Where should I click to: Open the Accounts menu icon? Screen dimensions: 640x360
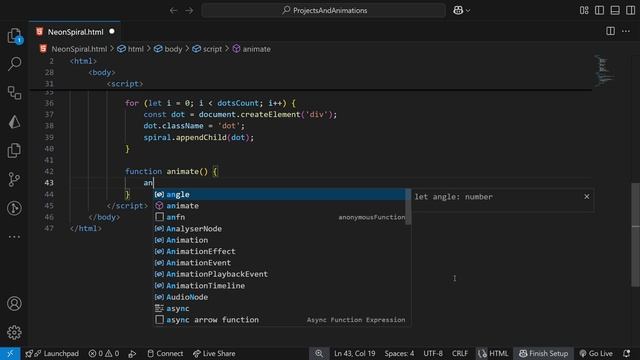coord(14,304)
